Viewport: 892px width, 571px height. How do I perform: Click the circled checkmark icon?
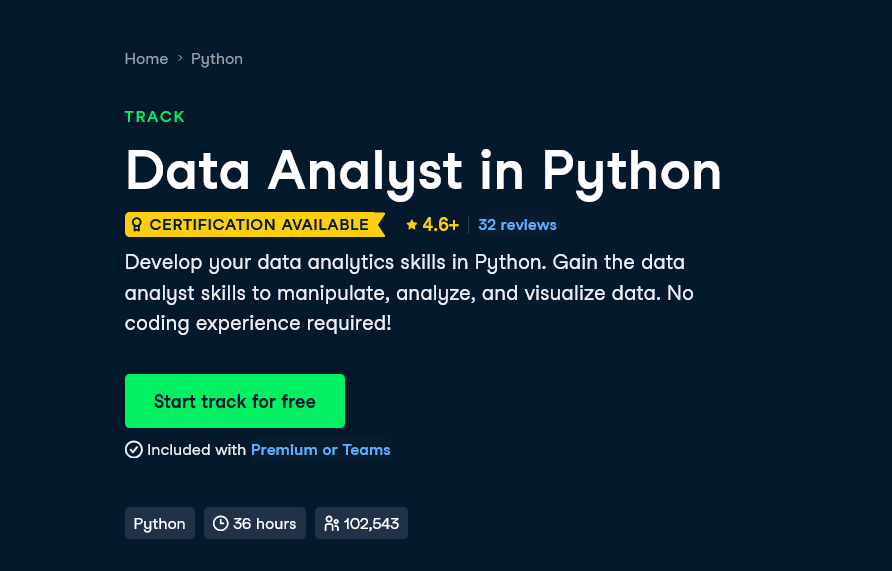coord(134,450)
